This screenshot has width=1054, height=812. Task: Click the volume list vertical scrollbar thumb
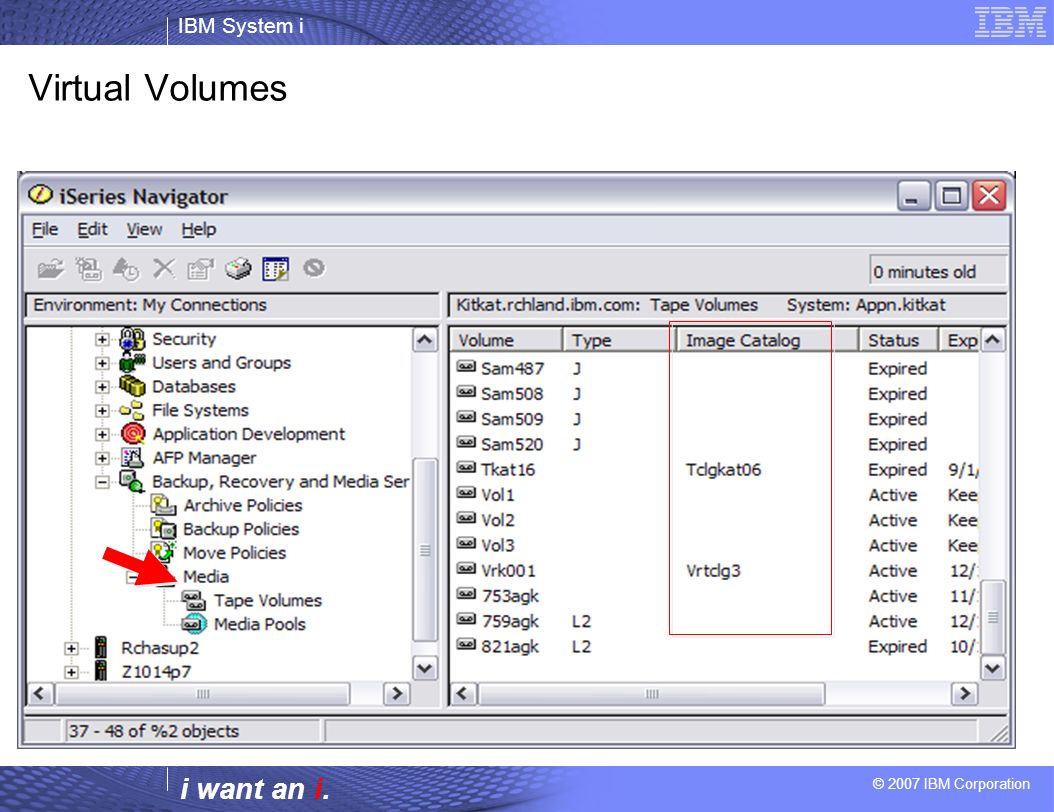pos(992,617)
